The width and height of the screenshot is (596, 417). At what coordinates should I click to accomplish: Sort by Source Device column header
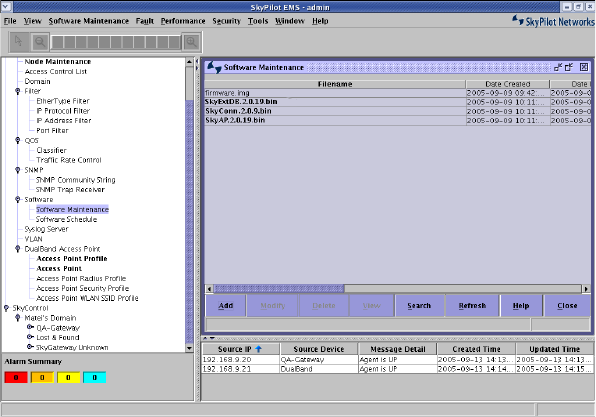click(x=319, y=349)
